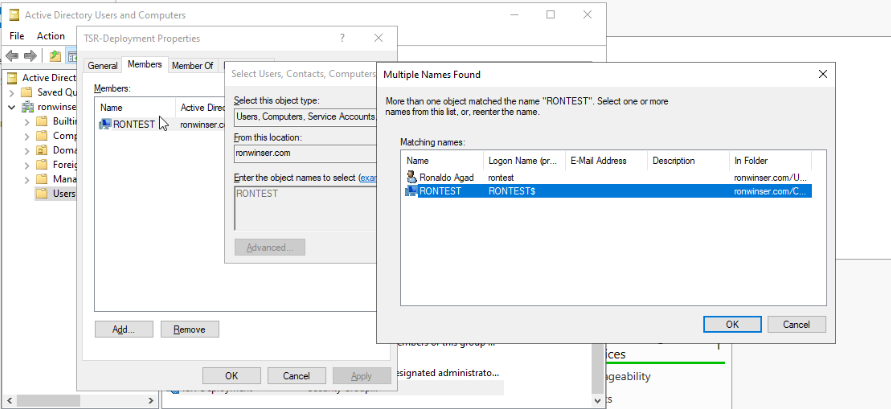Click the Back arrow toolbar icon

12,55
